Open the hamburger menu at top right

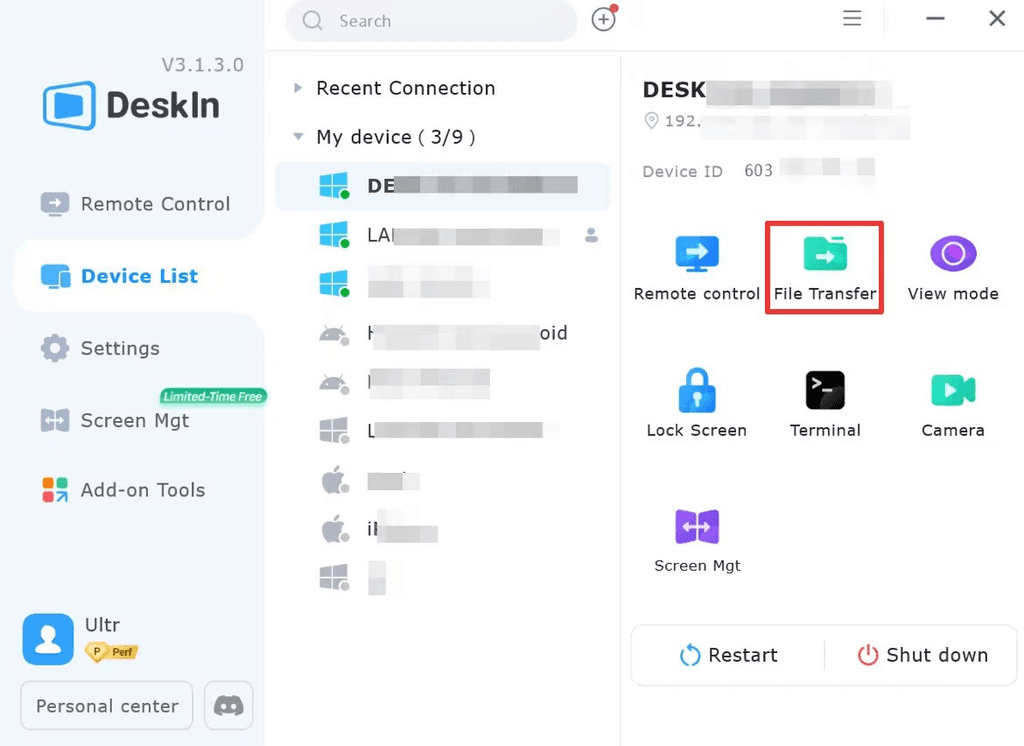(852, 18)
